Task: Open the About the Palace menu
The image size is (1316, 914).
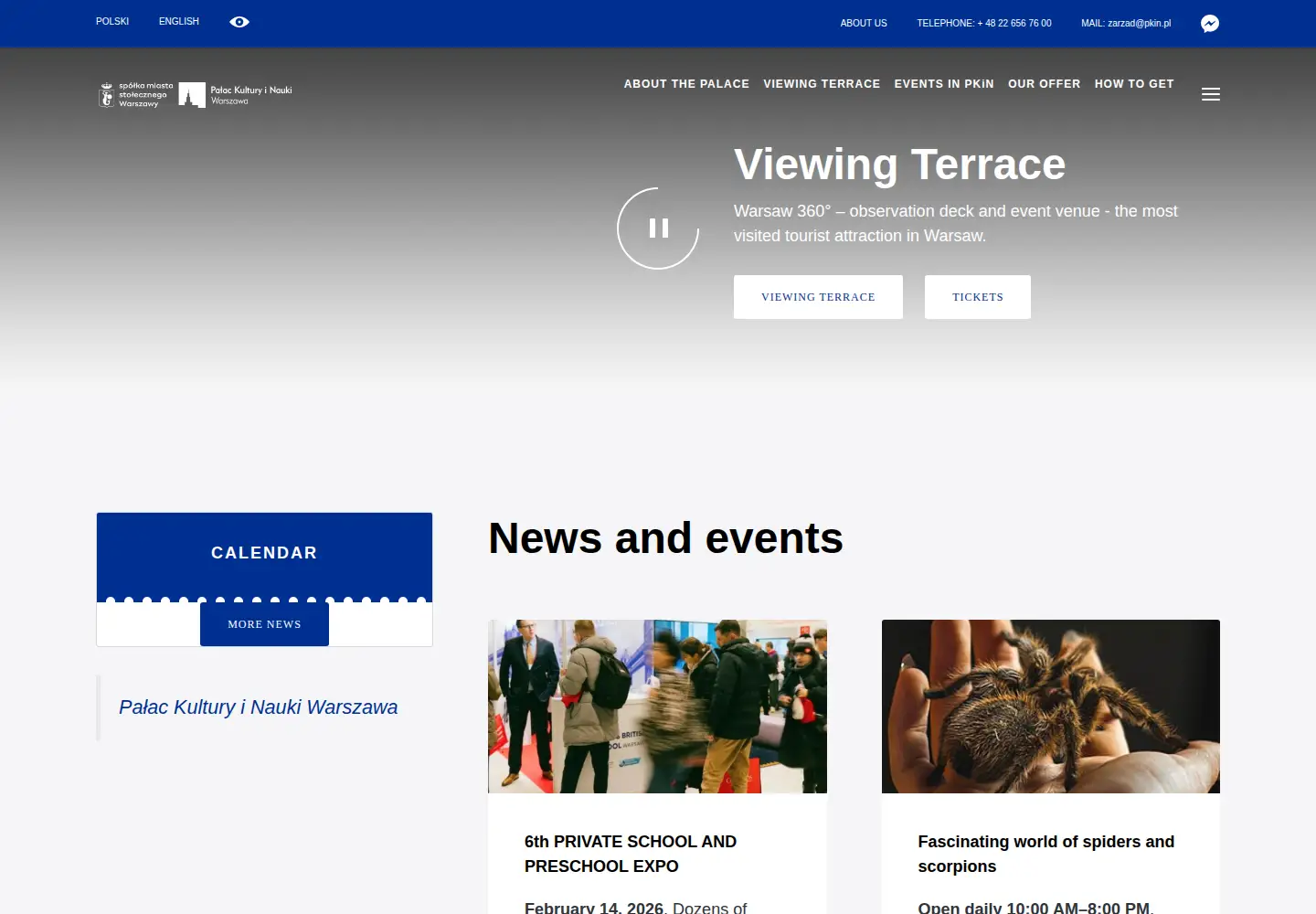Action: 686,84
